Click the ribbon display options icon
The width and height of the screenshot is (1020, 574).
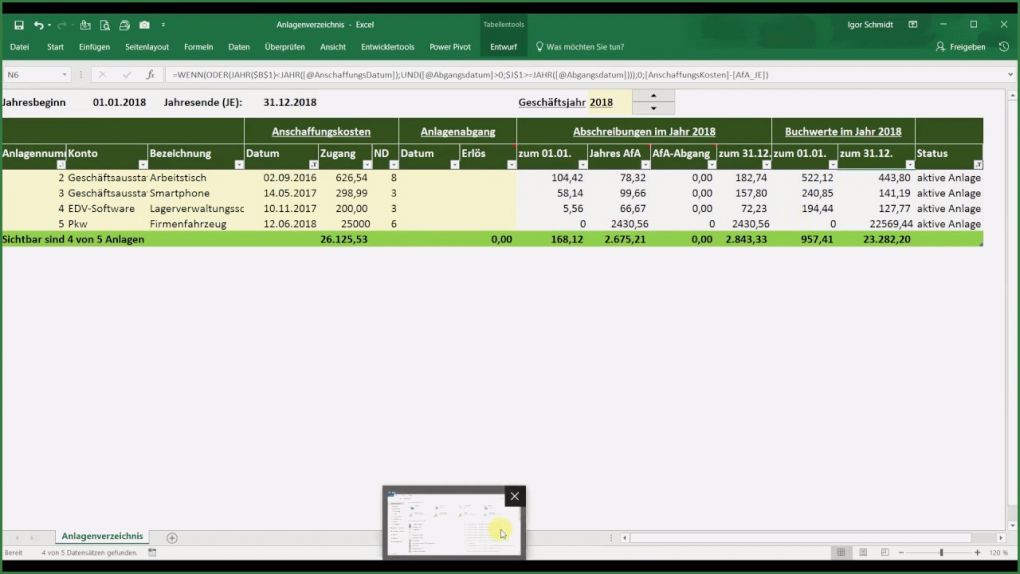[x=913, y=24]
